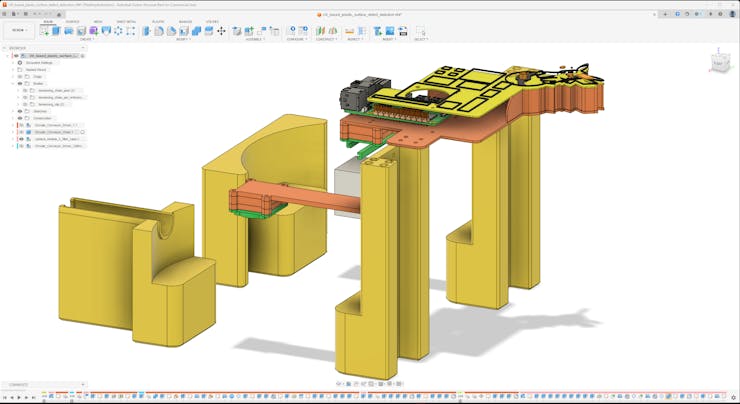Click the Select tool icon
The image size is (740, 404).
coord(420,31)
